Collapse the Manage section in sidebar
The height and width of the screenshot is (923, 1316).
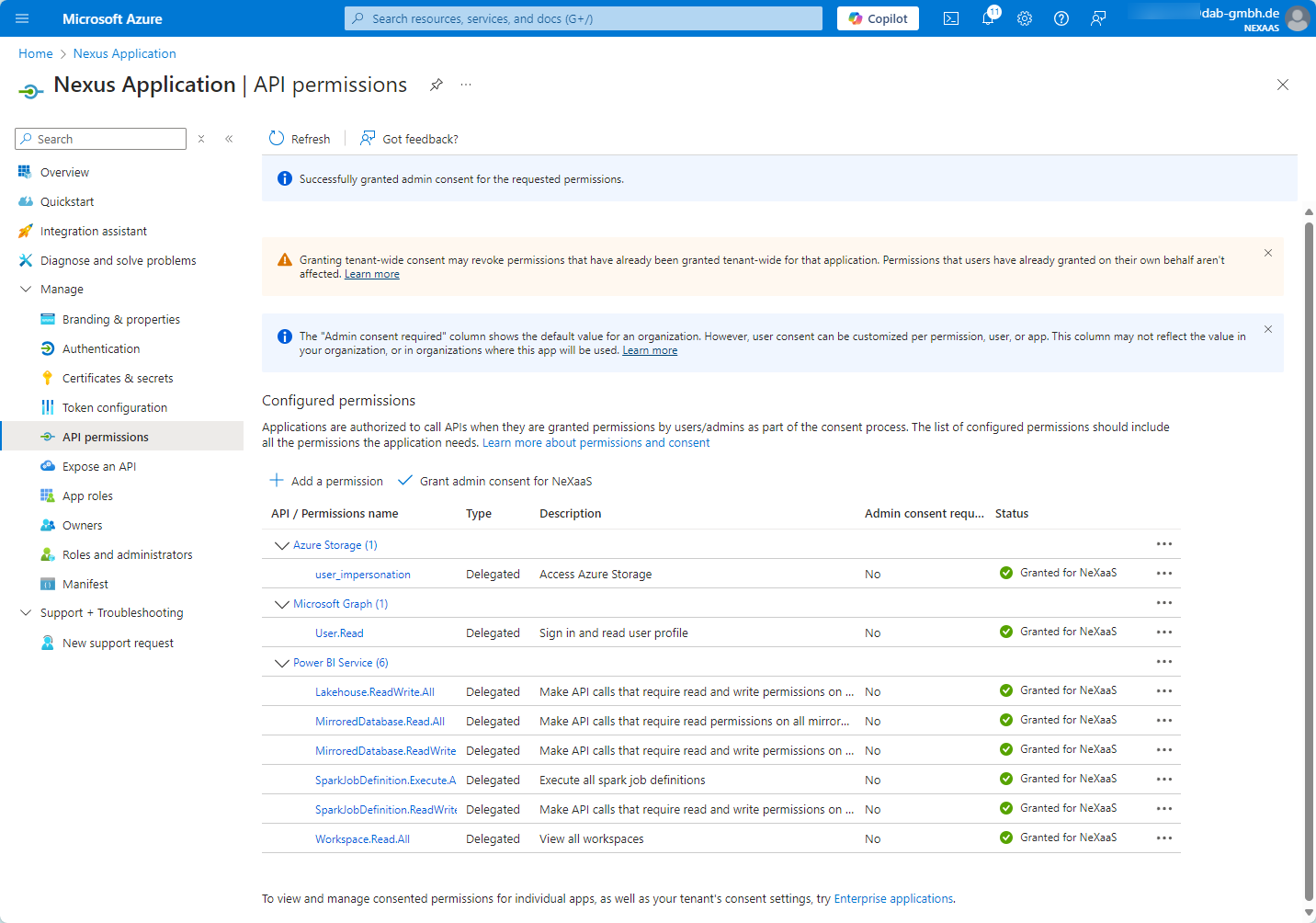(26, 290)
